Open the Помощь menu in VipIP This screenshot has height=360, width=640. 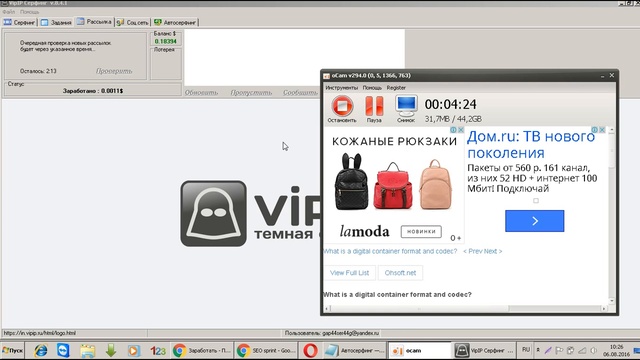tap(30, 12)
